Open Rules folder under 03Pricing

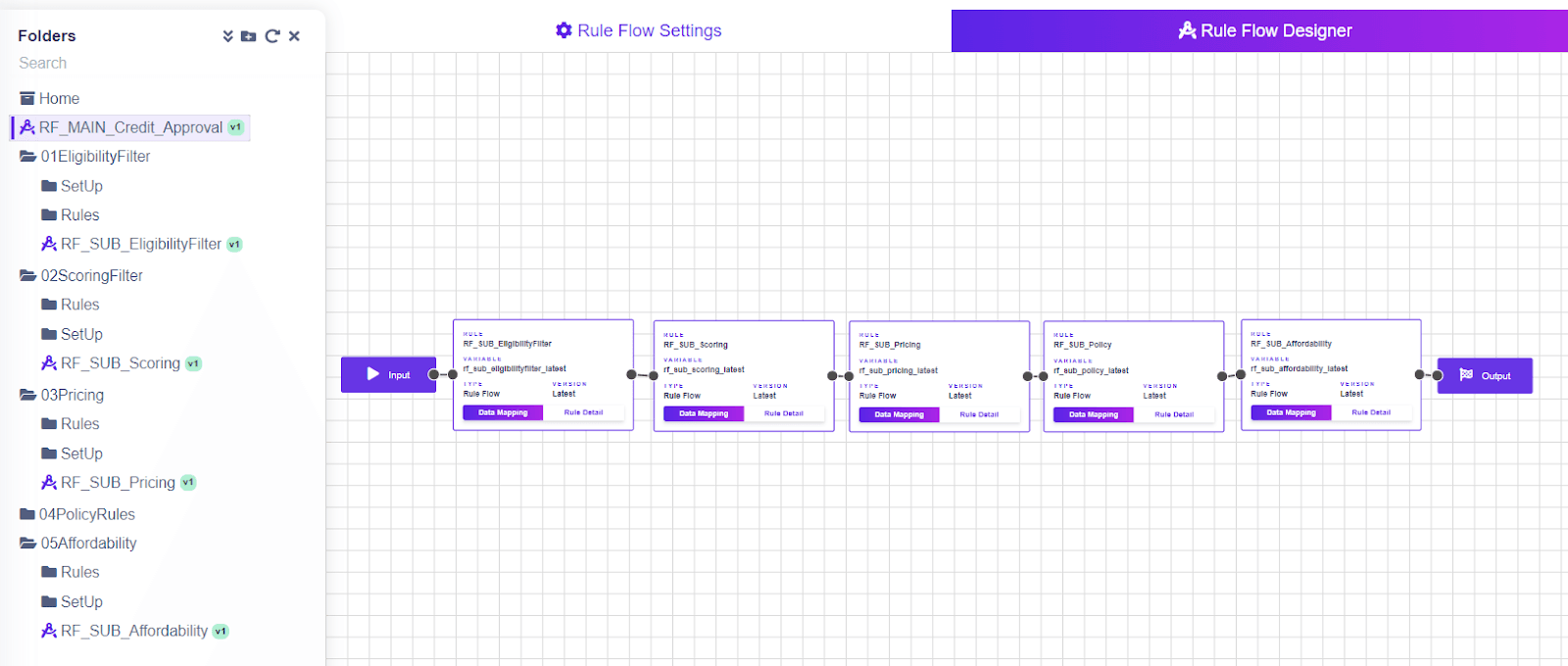click(x=70, y=424)
